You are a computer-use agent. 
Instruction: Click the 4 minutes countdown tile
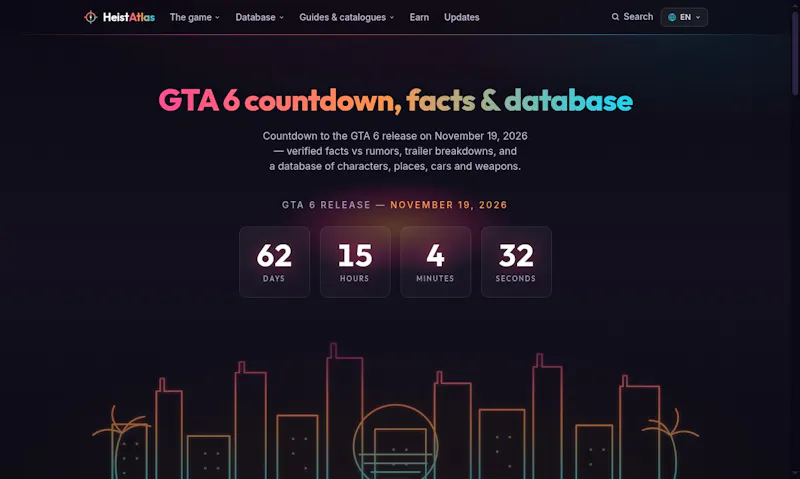pos(436,262)
